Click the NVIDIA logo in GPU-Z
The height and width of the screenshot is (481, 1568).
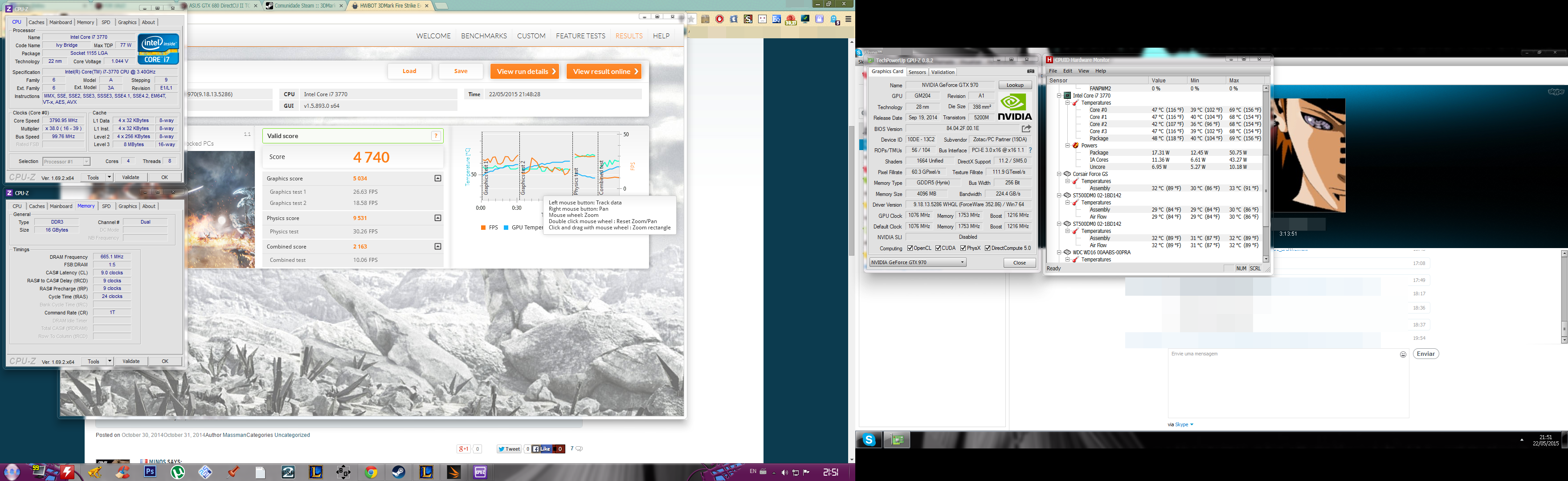(x=1015, y=107)
